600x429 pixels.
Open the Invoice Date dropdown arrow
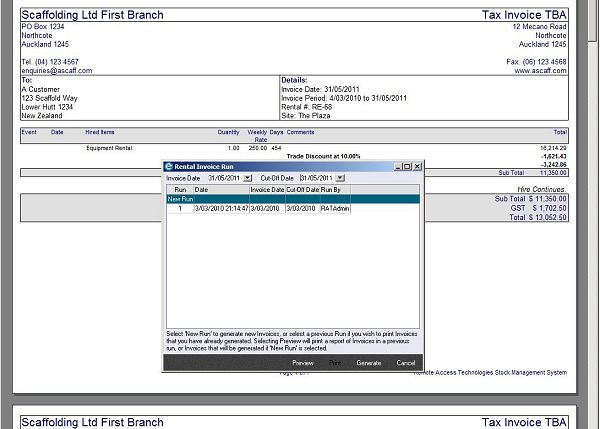[248, 177]
